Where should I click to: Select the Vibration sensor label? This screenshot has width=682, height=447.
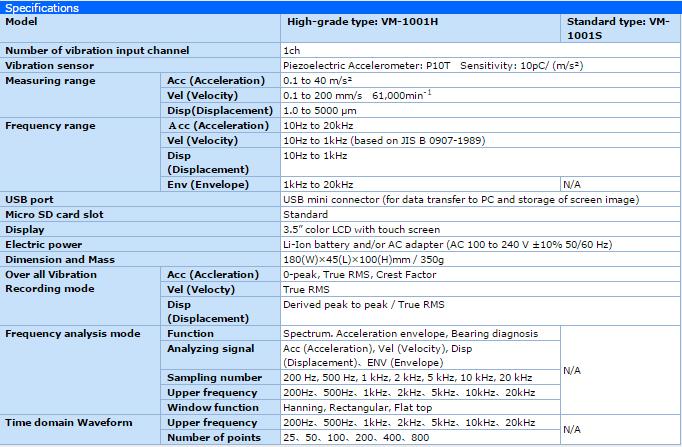point(49,66)
